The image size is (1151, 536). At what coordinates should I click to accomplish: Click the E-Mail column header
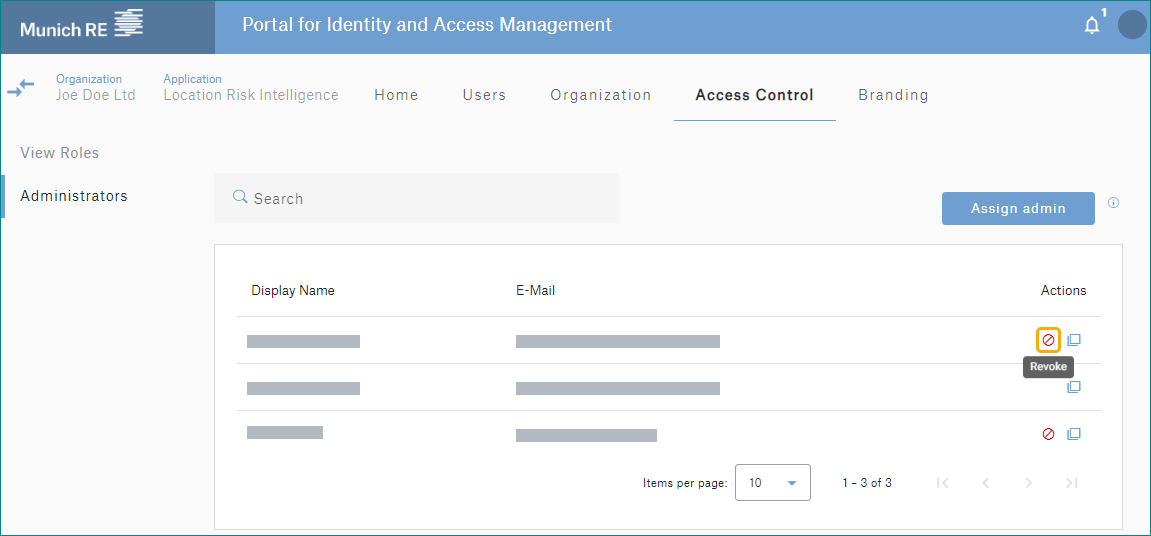[x=535, y=290]
